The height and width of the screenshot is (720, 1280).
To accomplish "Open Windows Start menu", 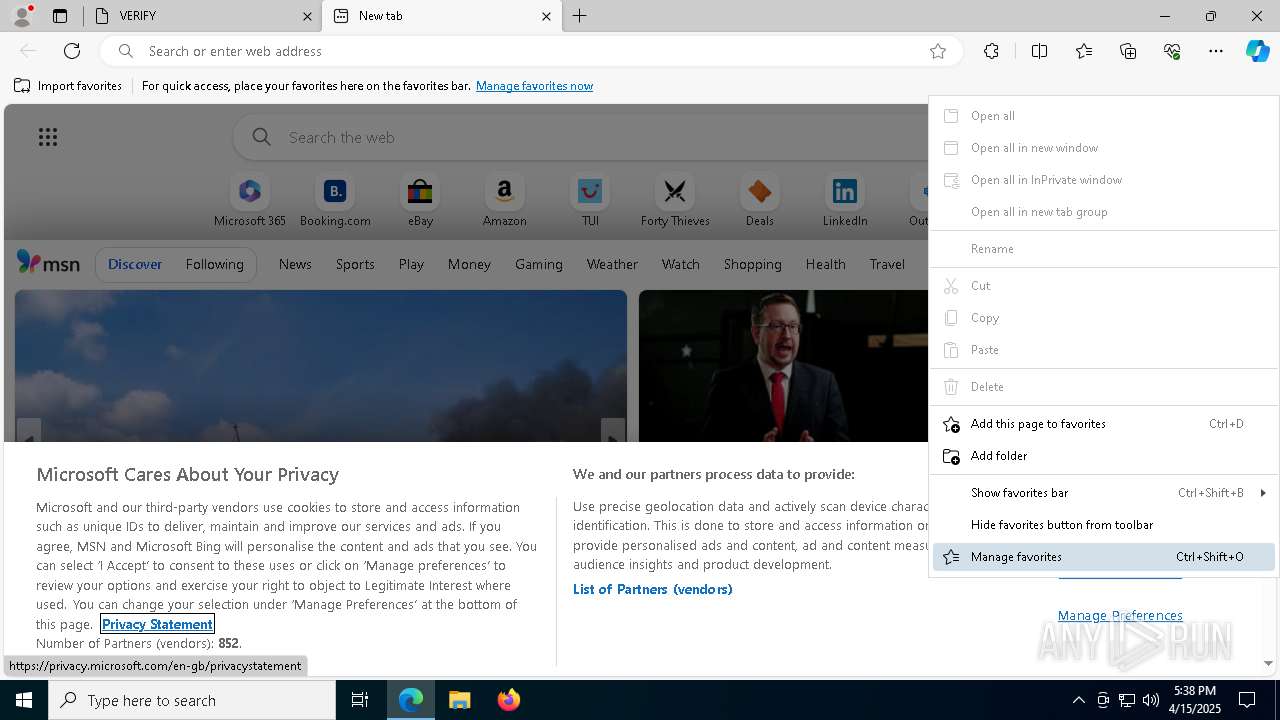I will (x=24, y=700).
